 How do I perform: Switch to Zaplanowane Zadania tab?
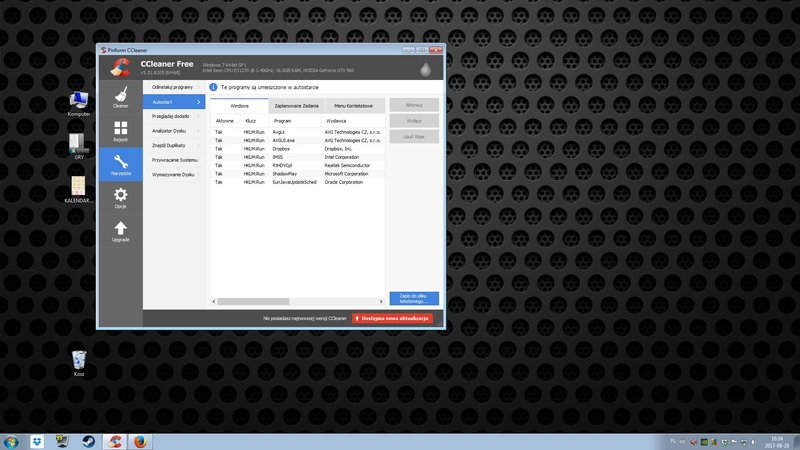296,106
